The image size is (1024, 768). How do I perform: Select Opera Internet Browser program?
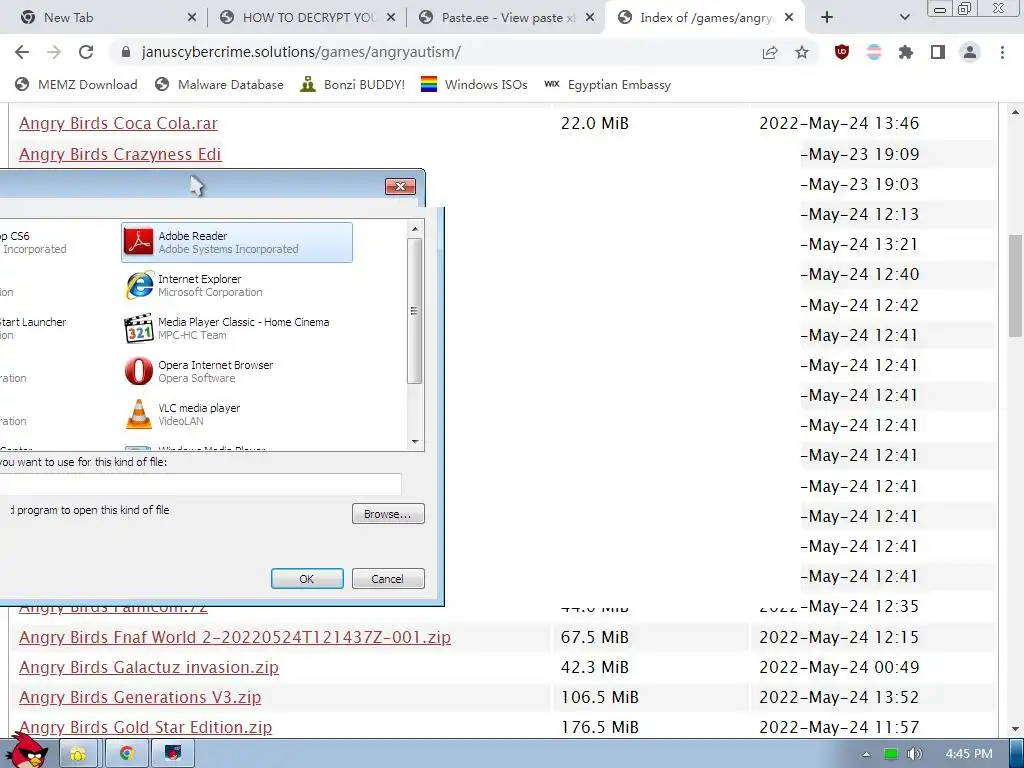coord(236,372)
